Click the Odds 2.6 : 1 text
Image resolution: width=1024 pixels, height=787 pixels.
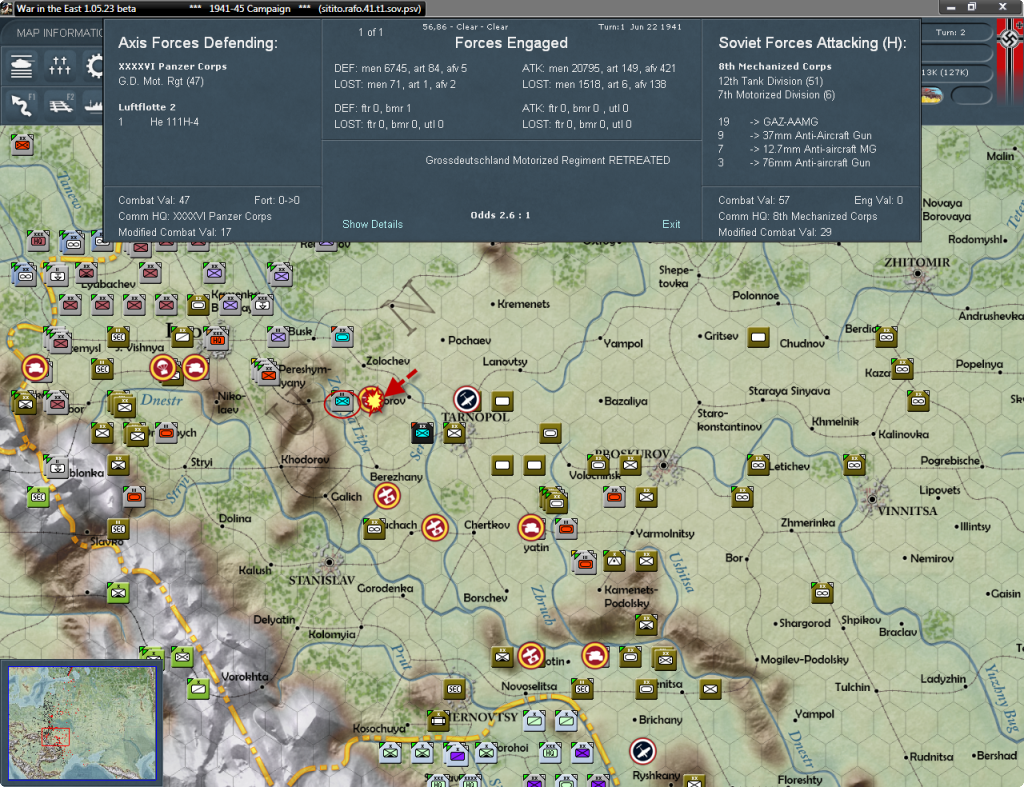pyautogui.click(x=500, y=215)
